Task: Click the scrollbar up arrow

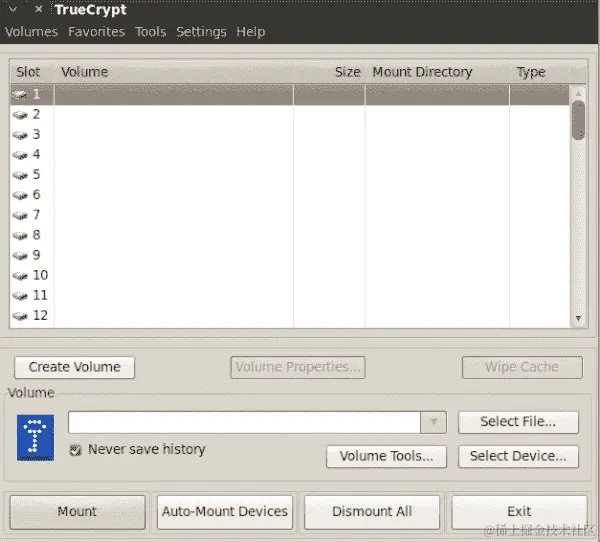Action: [578, 94]
